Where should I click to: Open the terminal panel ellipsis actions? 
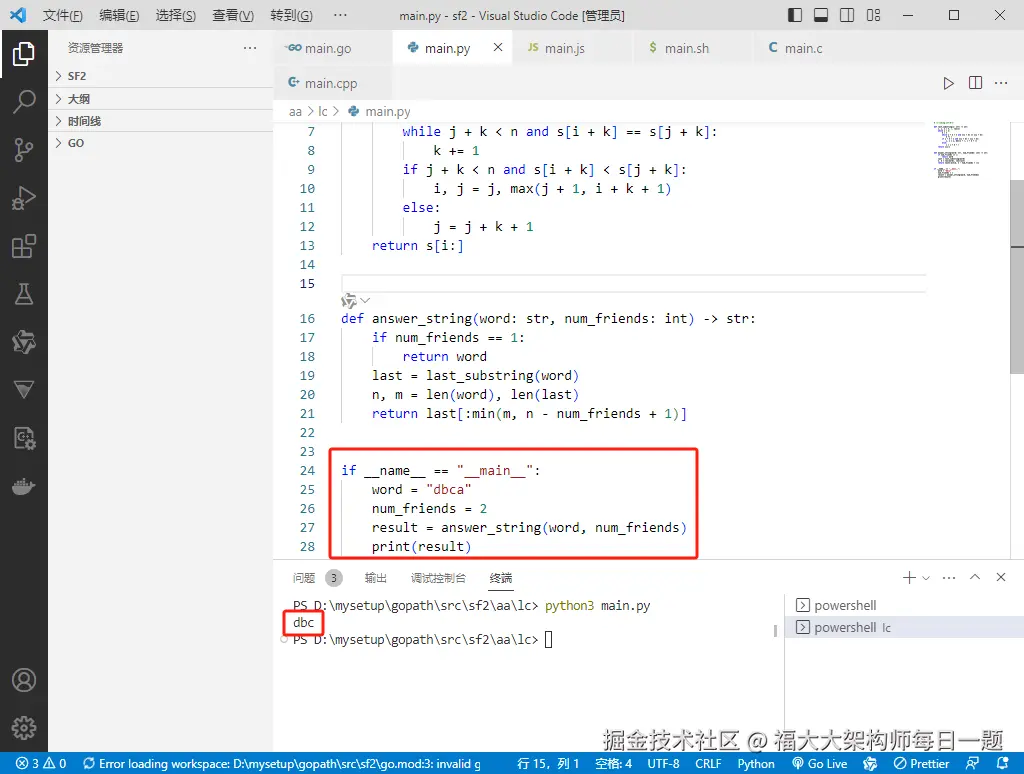pyautogui.click(x=949, y=577)
